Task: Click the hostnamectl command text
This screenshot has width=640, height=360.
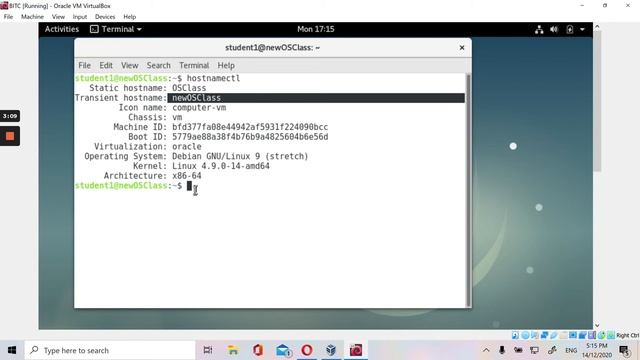Action: click(x=213, y=78)
